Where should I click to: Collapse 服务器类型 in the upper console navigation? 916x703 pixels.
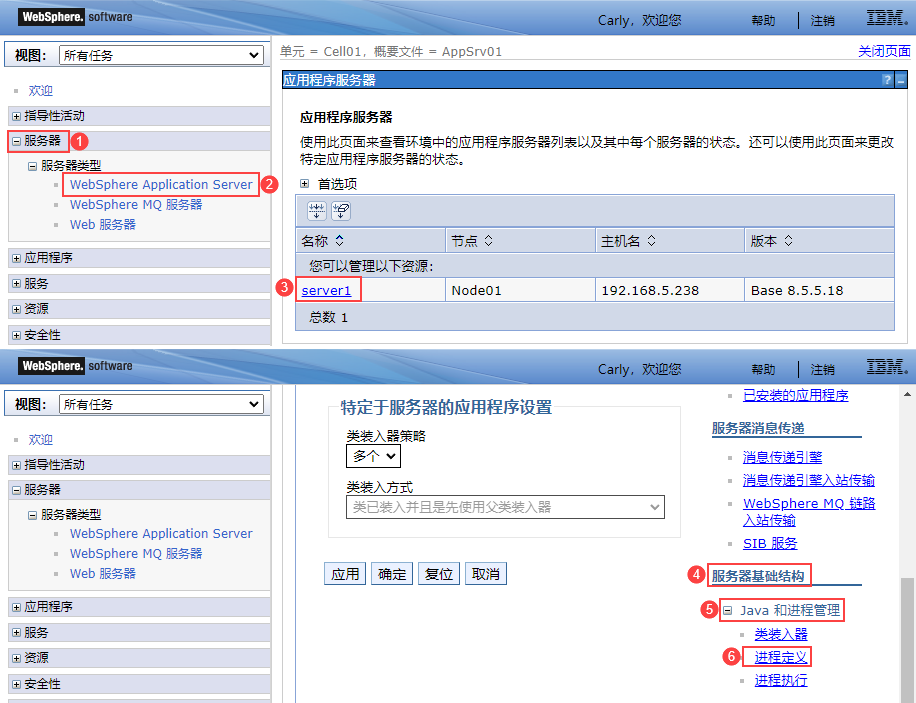pos(33,166)
